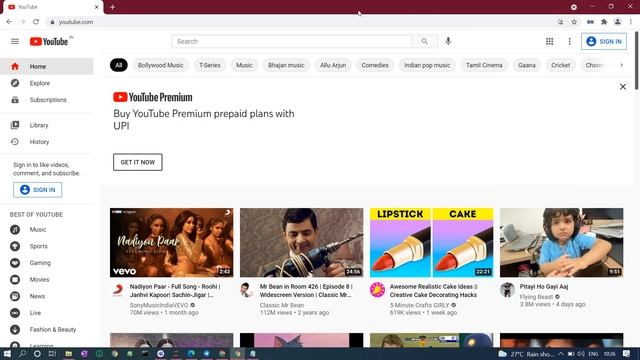Select the Bhajan music chip
The width and height of the screenshot is (640, 360).
pyautogui.click(x=286, y=65)
